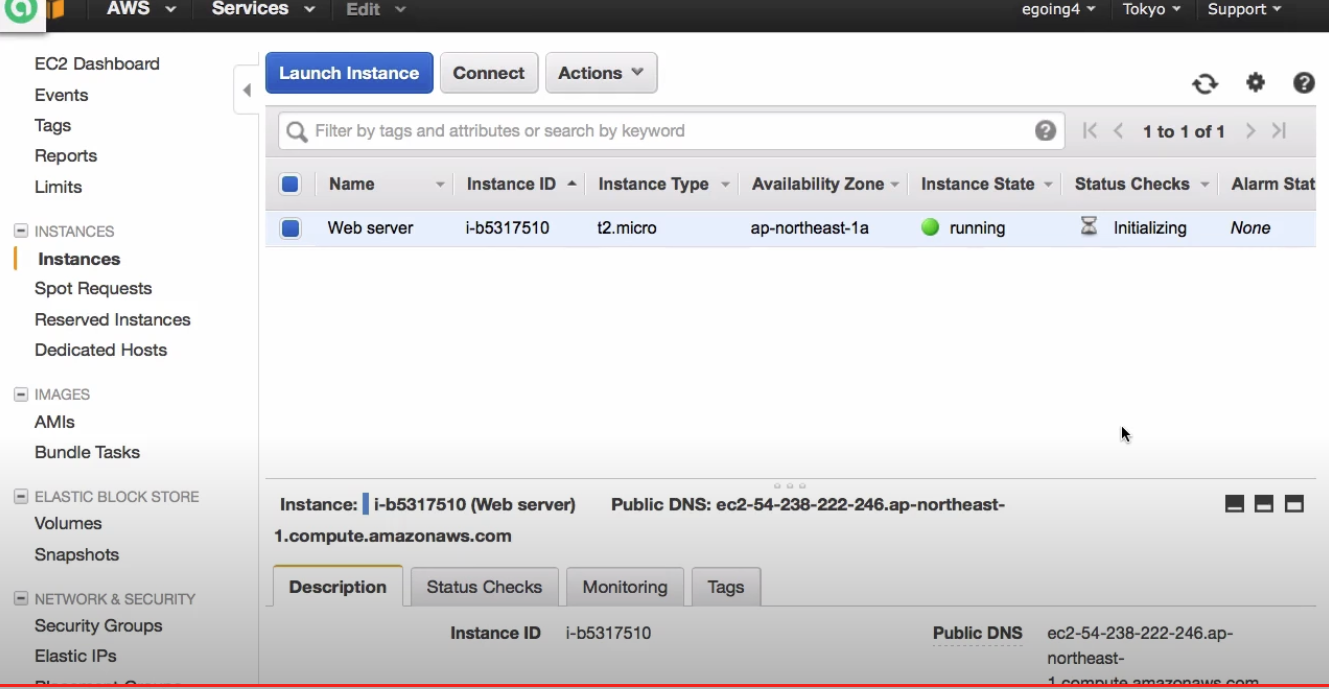Open Instances in the sidebar

tap(79, 259)
